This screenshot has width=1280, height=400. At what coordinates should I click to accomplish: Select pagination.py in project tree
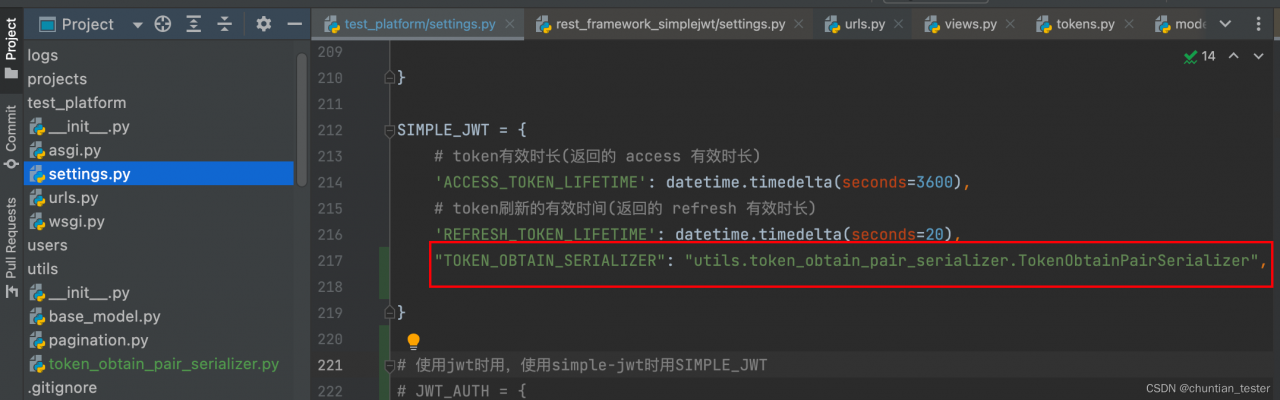(x=98, y=340)
